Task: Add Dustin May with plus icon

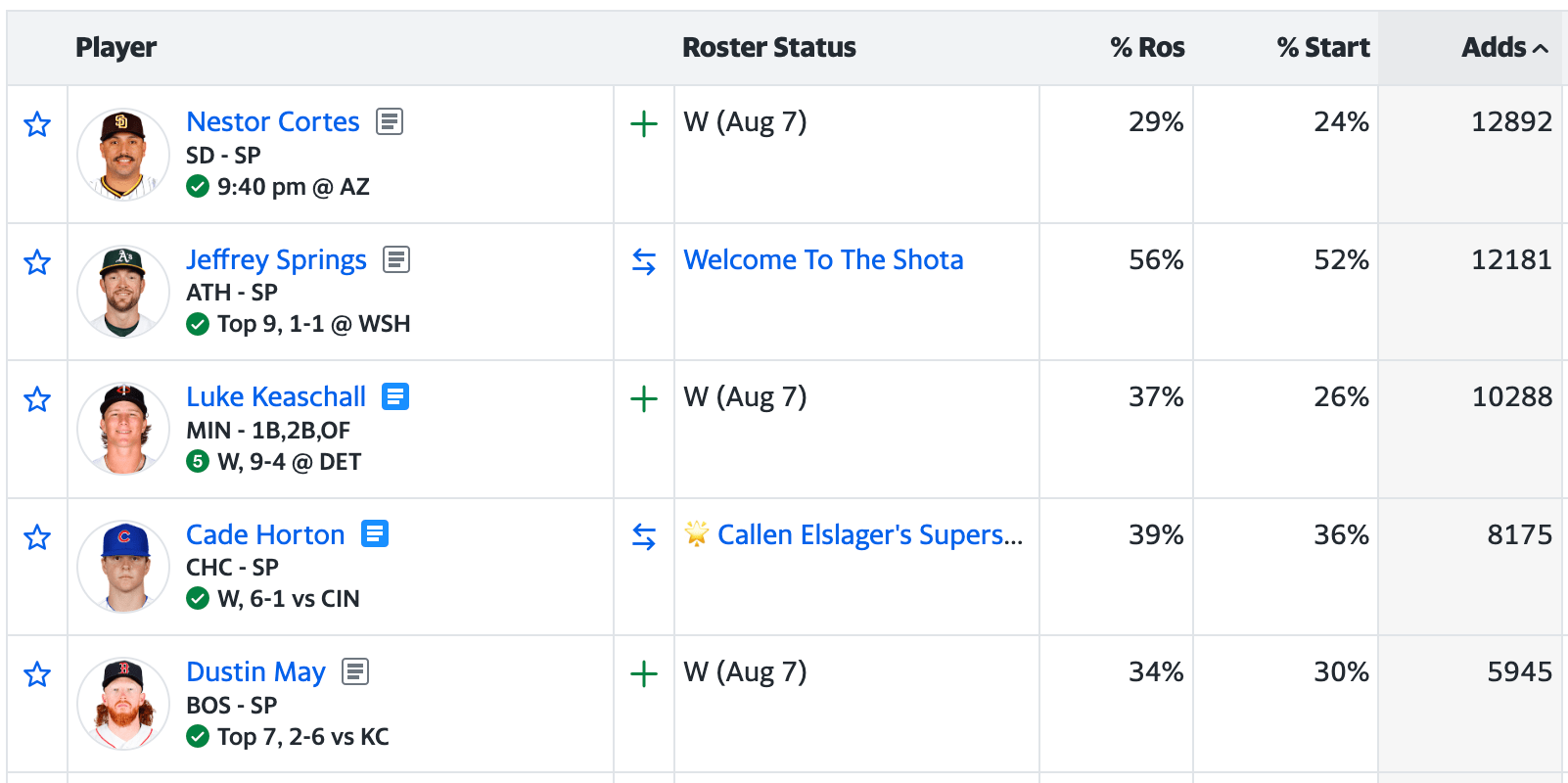Action: click(644, 674)
